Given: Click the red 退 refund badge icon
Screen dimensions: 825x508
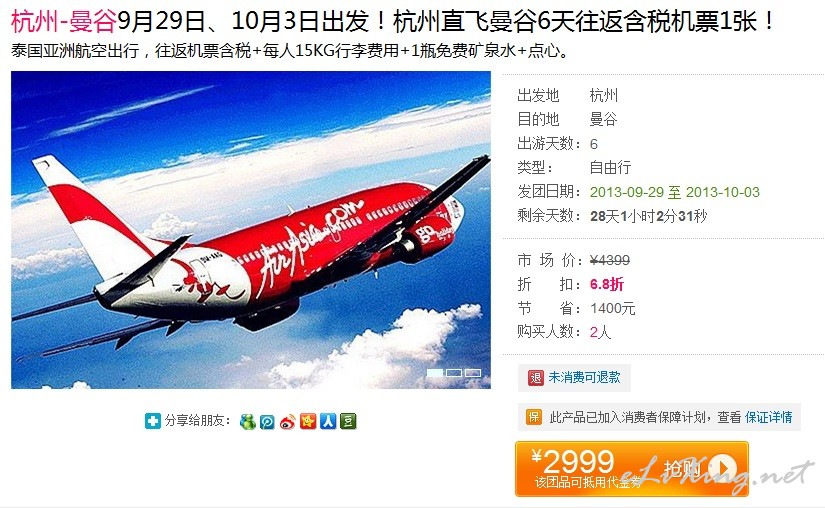Looking at the screenshot, I should click(x=536, y=378).
